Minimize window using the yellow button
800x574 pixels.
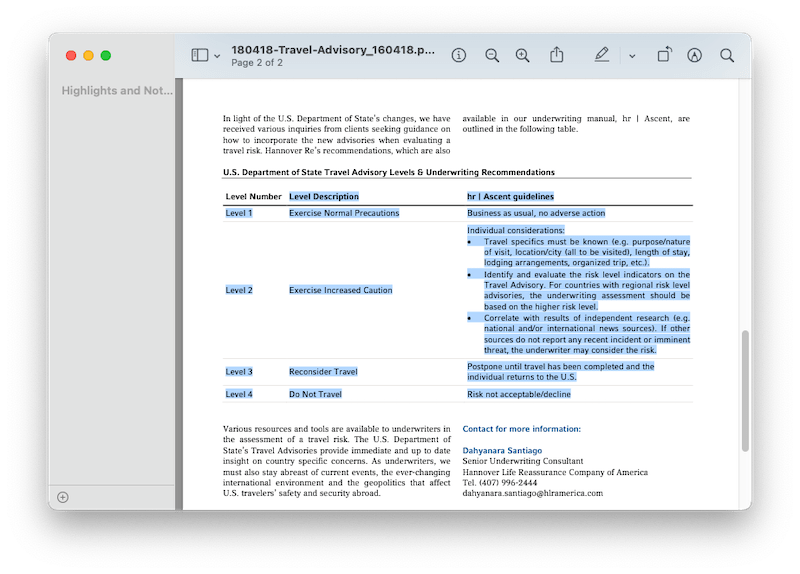pyautogui.click(x=88, y=56)
